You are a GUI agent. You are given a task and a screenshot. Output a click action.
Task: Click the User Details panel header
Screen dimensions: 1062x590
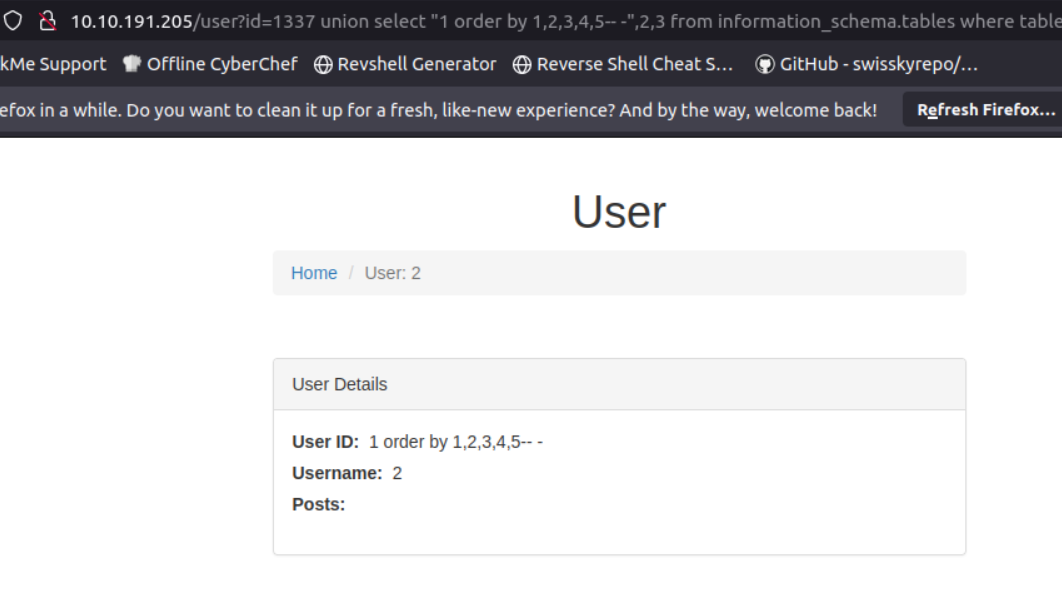coord(620,384)
